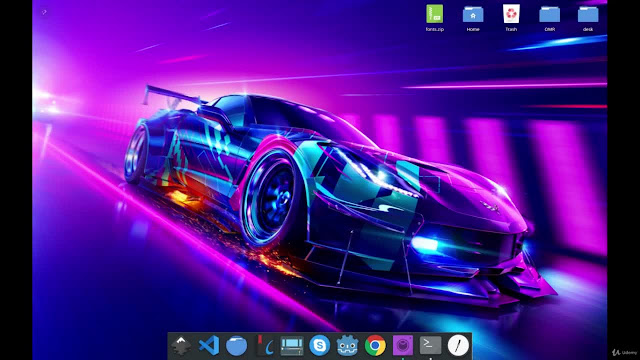Select the Home folder icon on desktop

473,14
